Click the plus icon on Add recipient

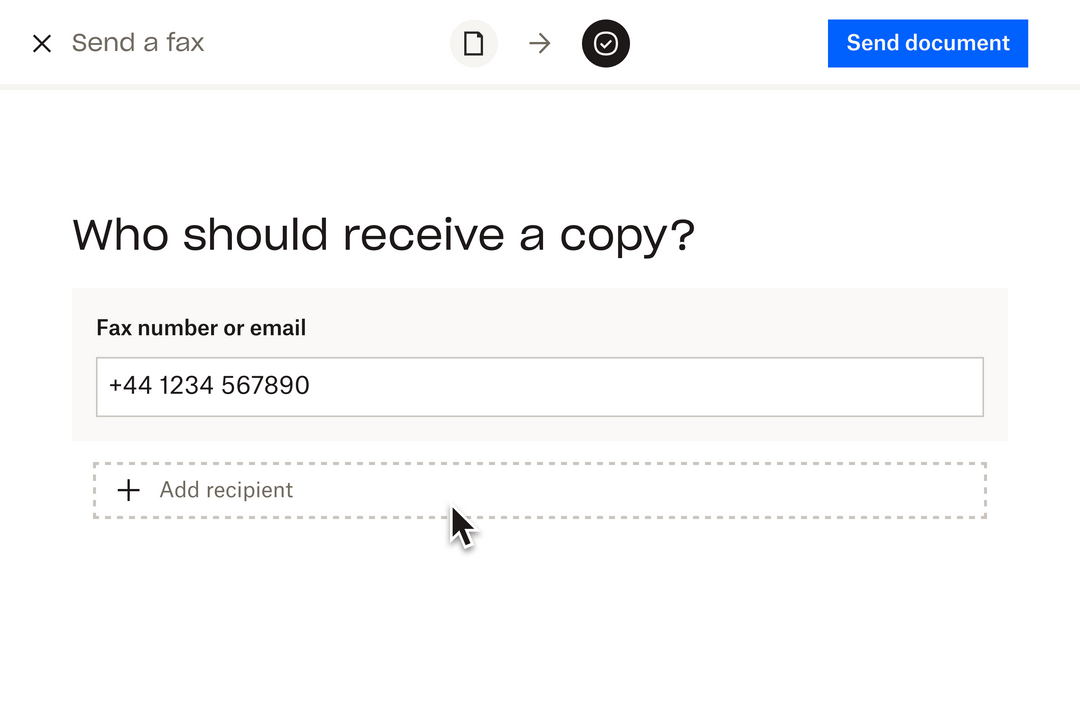tap(128, 490)
